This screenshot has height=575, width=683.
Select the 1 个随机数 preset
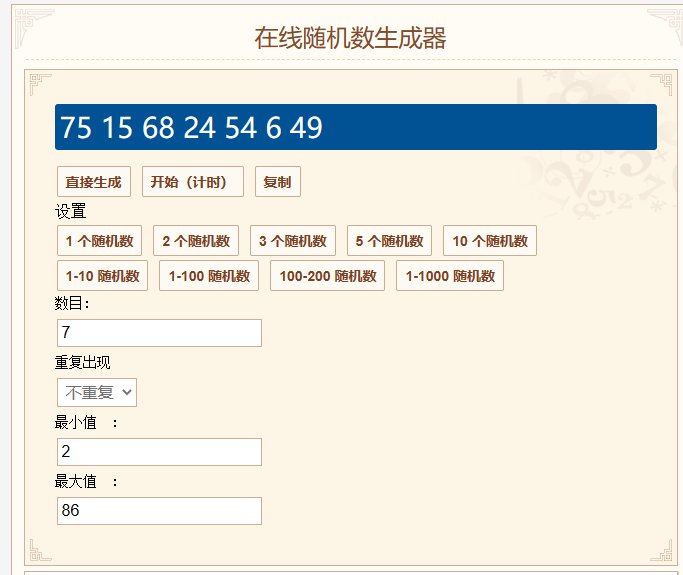click(x=100, y=241)
